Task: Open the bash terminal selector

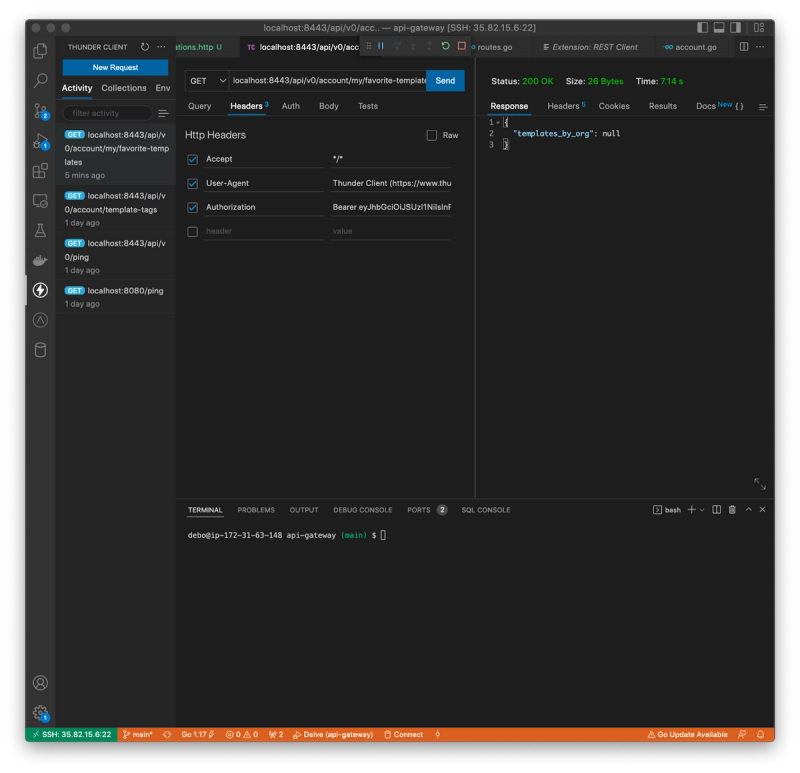Action: coord(666,510)
